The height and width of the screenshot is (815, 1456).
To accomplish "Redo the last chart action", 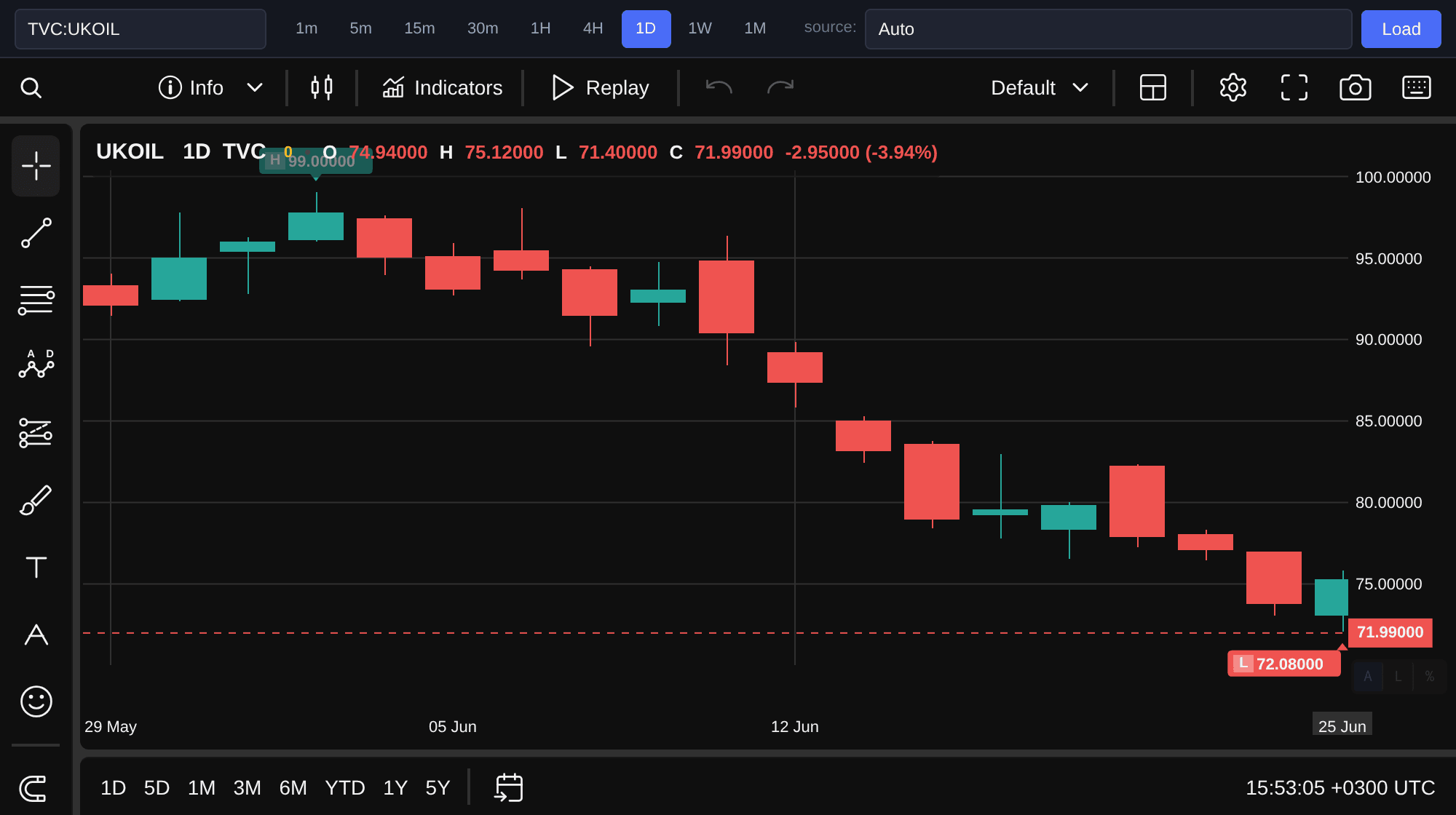I will point(780,88).
